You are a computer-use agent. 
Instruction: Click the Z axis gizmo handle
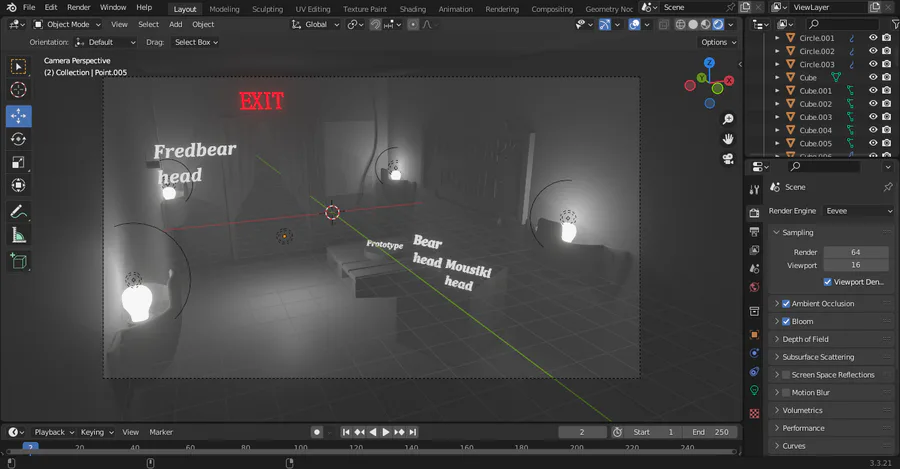click(x=709, y=63)
